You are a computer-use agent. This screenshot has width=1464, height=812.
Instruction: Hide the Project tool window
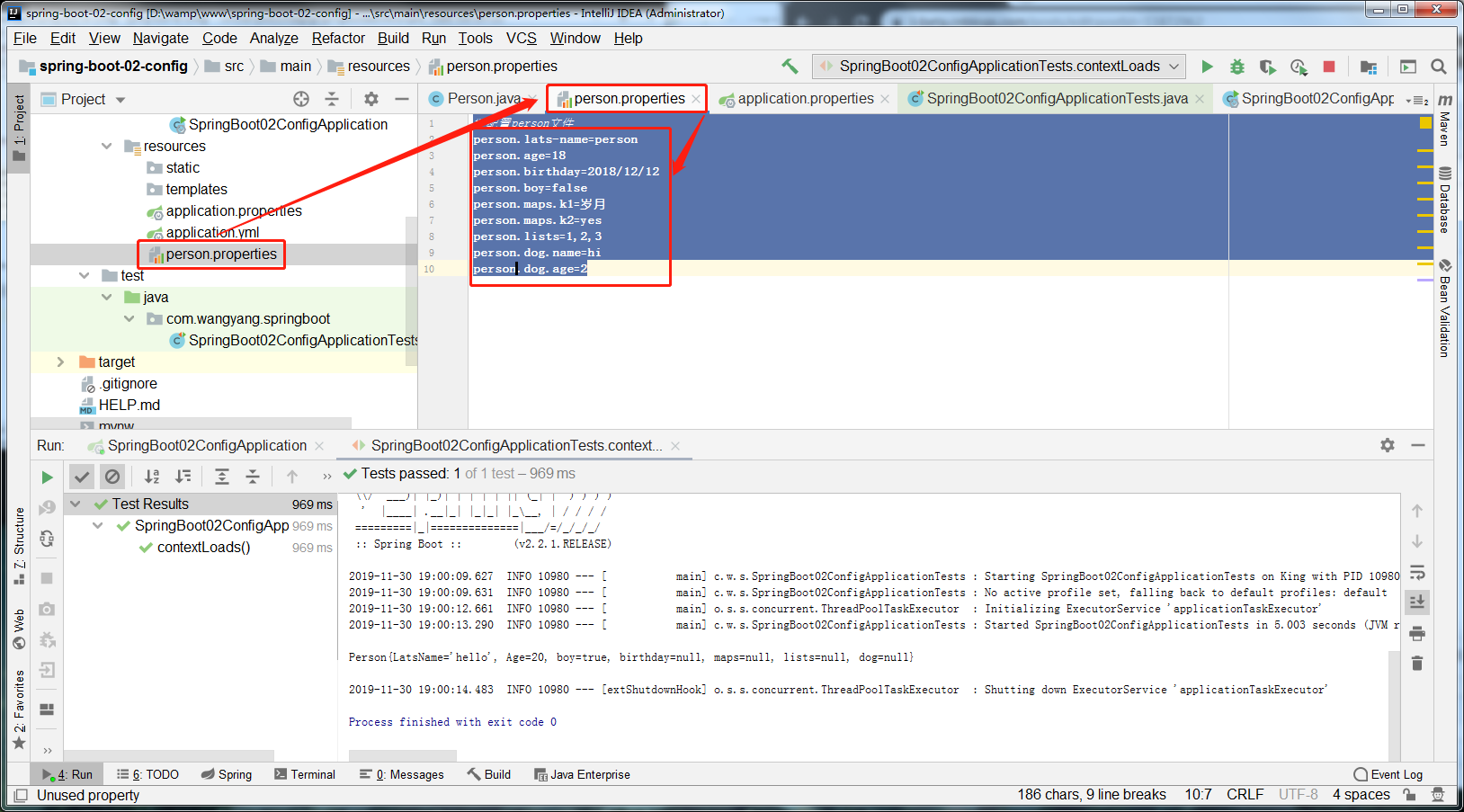click(x=402, y=99)
